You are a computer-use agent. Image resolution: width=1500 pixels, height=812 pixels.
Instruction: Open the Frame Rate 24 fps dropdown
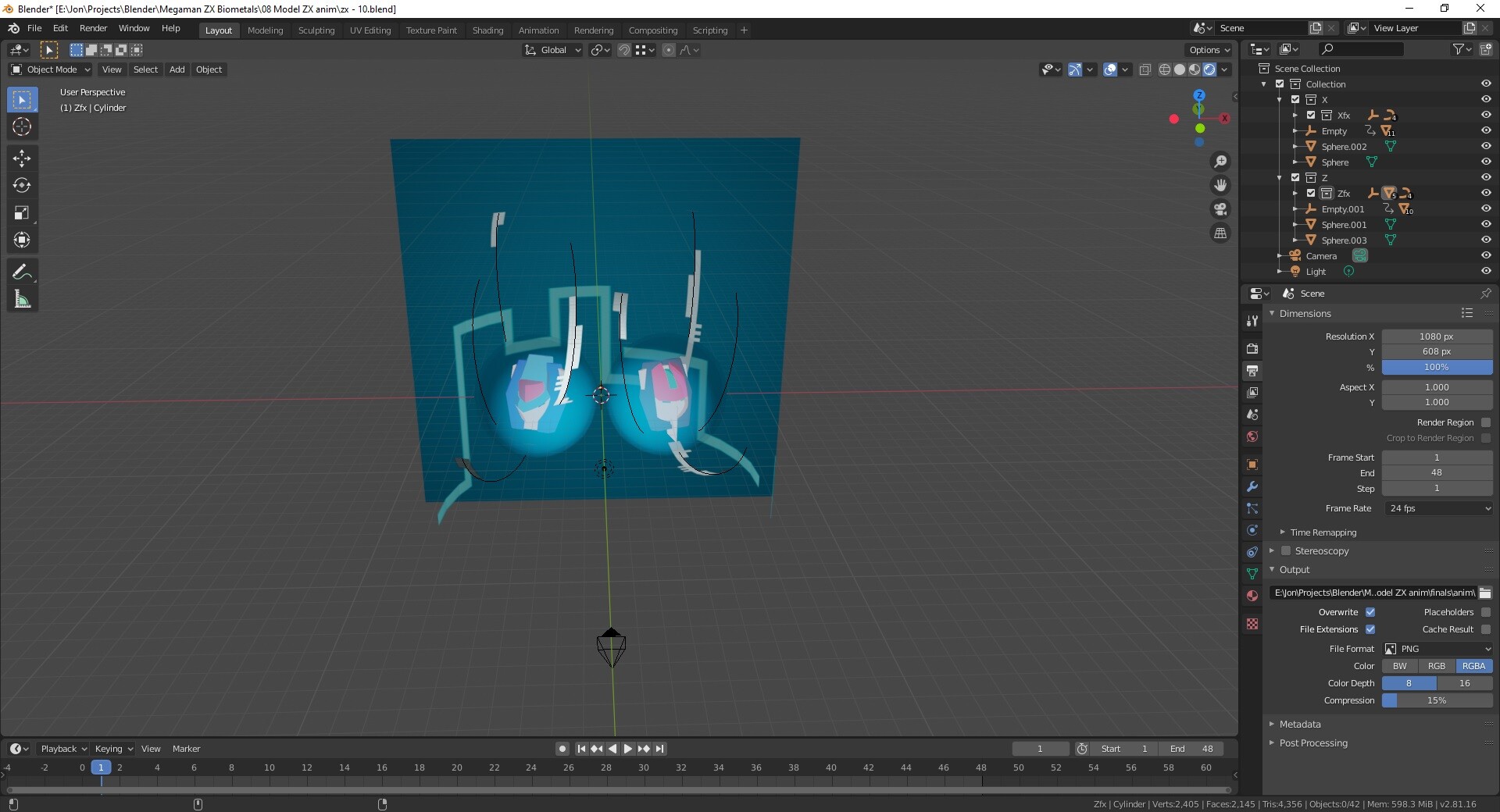pyautogui.click(x=1438, y=508)
